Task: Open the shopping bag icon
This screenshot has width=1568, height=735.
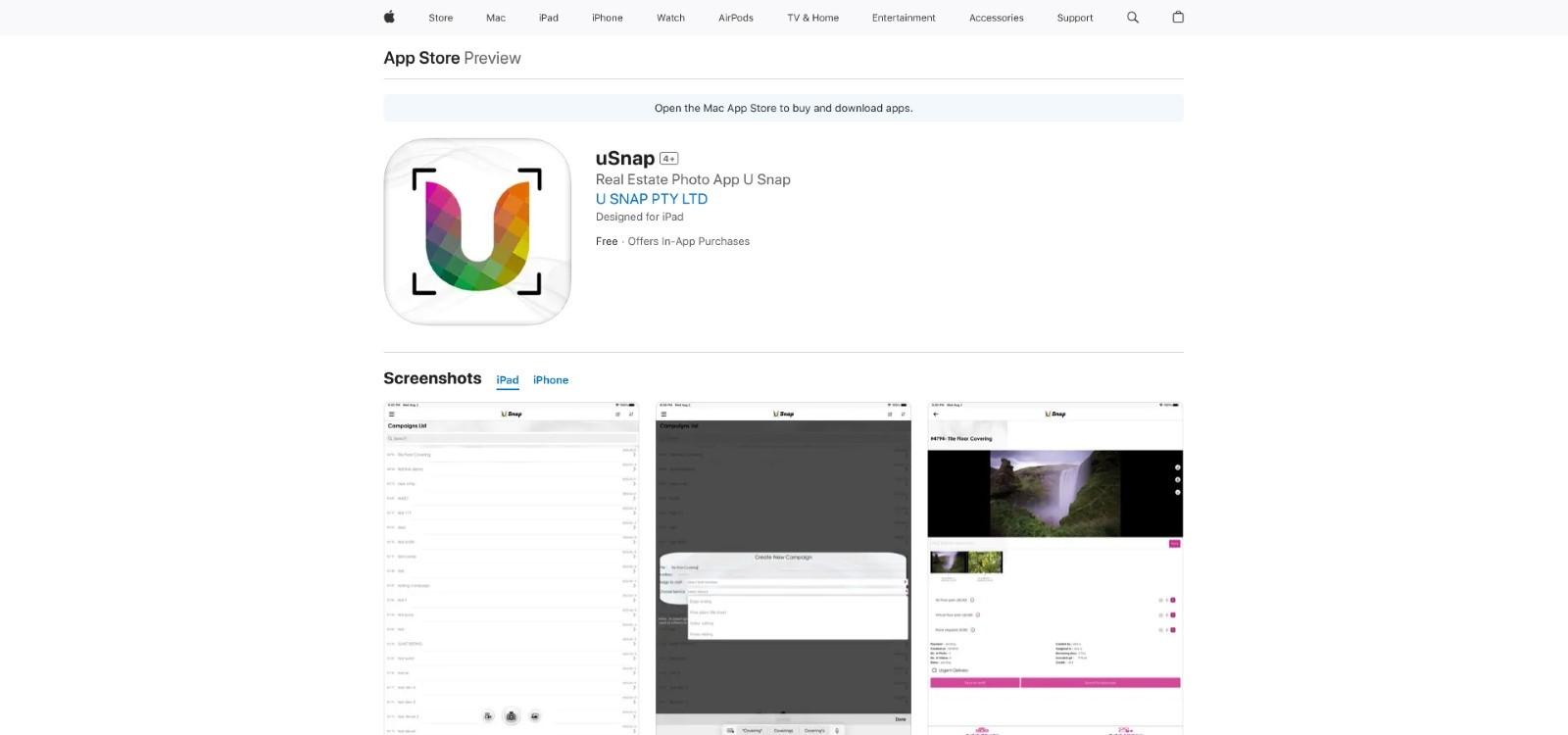Action: (1178, 18)
